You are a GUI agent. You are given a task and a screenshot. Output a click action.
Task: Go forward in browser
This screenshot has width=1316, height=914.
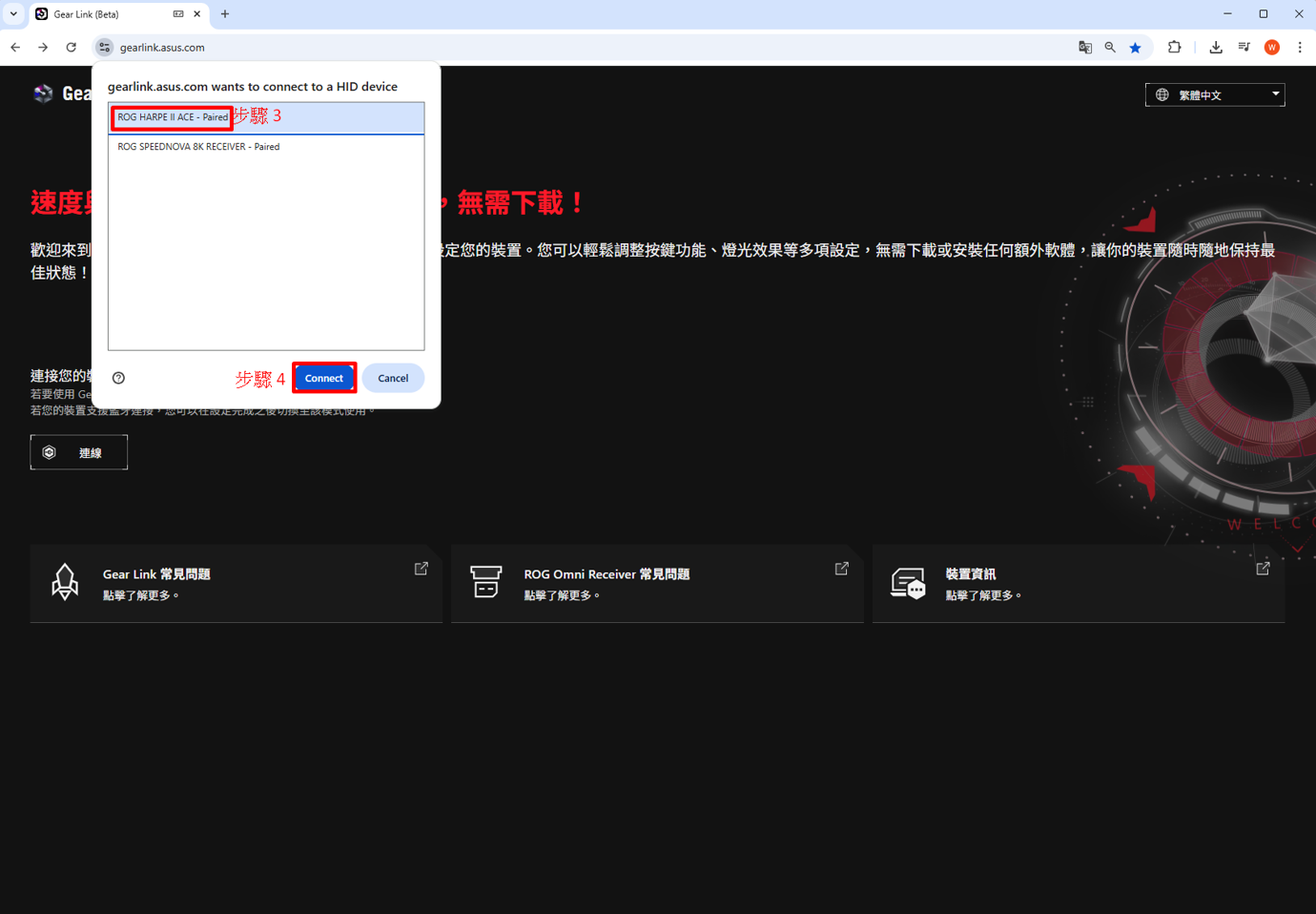43,47
